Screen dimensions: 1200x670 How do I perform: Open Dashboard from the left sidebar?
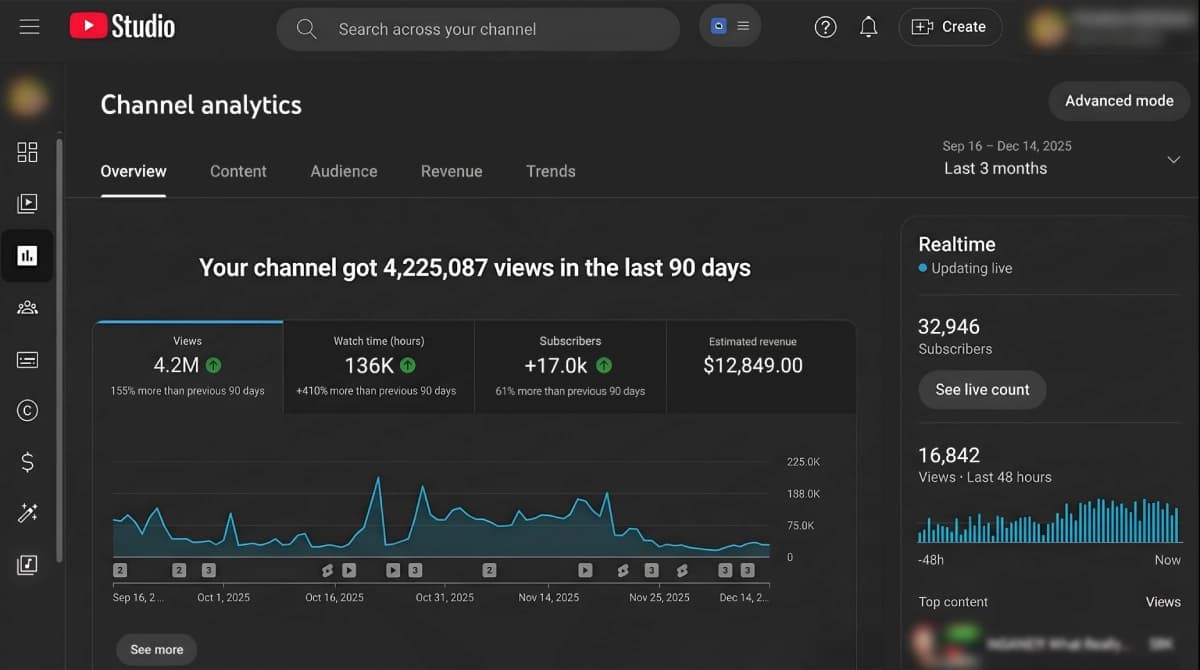pos(28,152)
